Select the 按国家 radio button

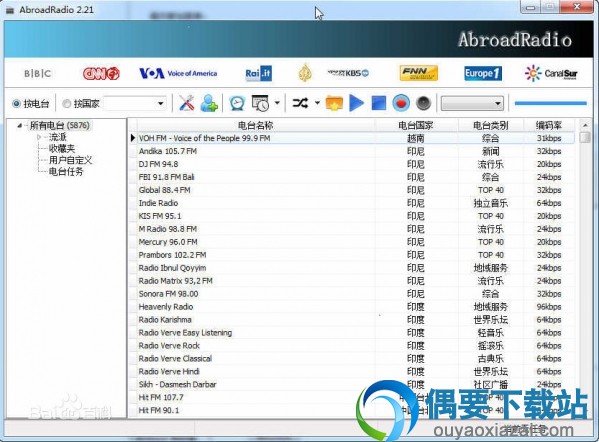pyautogui.click(x=81, y=104)
